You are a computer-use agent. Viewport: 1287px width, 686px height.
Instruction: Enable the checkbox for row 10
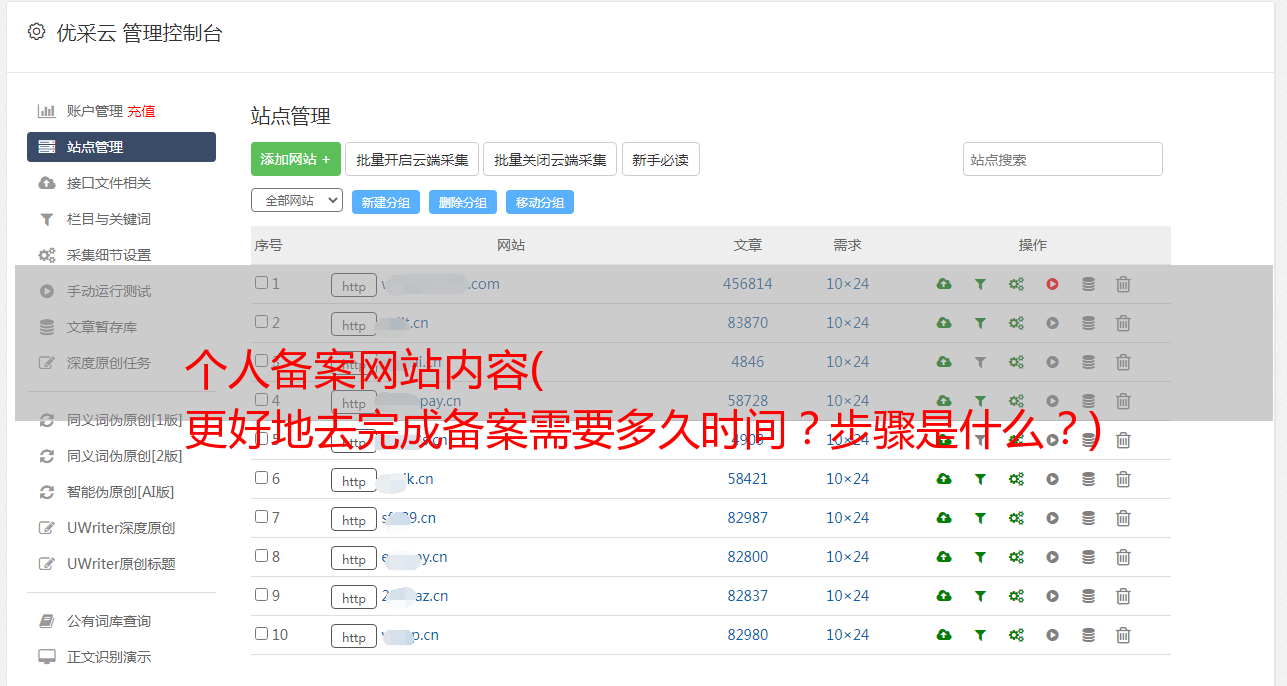click(x=261, y=634)
